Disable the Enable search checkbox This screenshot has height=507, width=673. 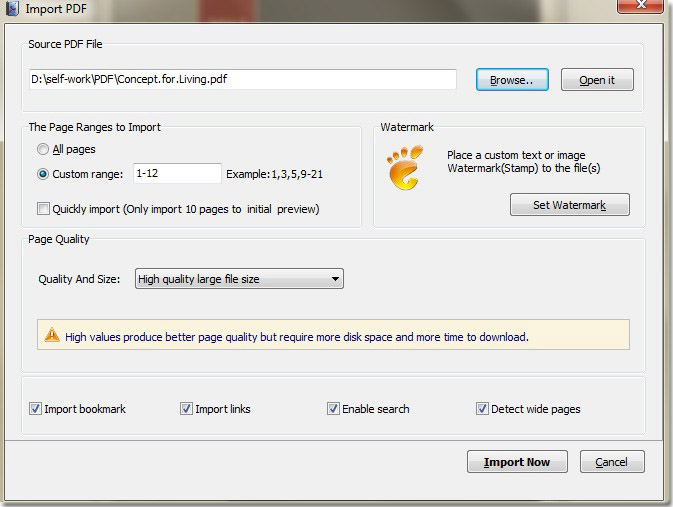click(333, 409)
